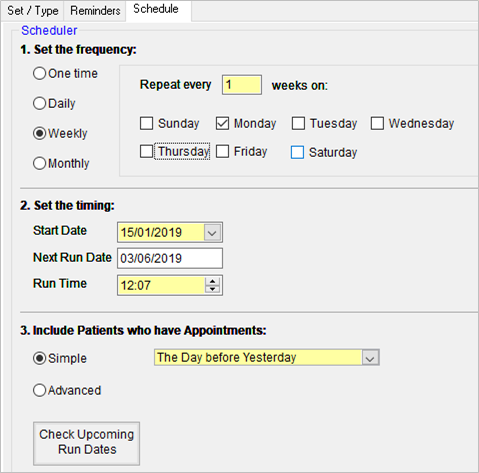The image size is (479, 473).
Task: Decrease Run Time with the down arrow
Action: (212, 289)
